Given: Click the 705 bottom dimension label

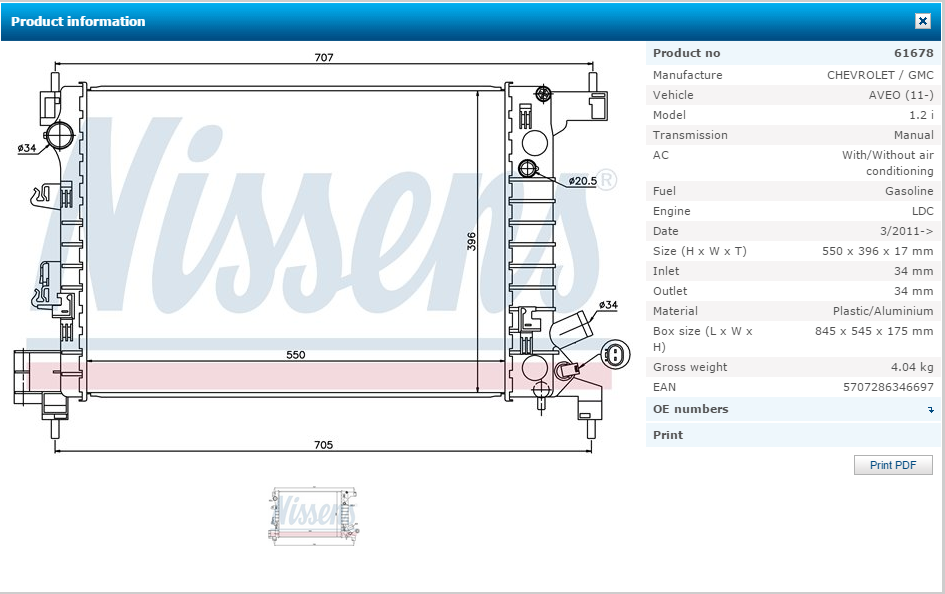Looking at the screenshot, I should click(323, 445).
